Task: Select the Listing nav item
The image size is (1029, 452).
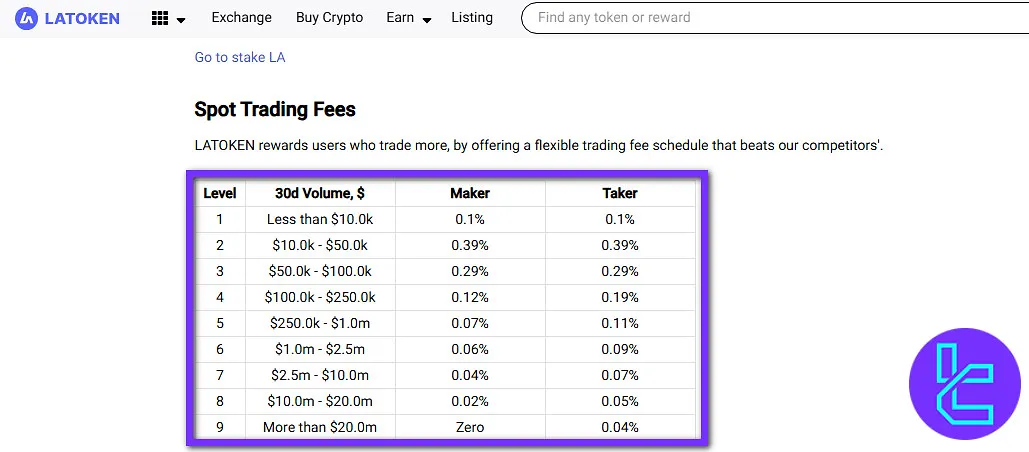Action: [x=472, y=17]
